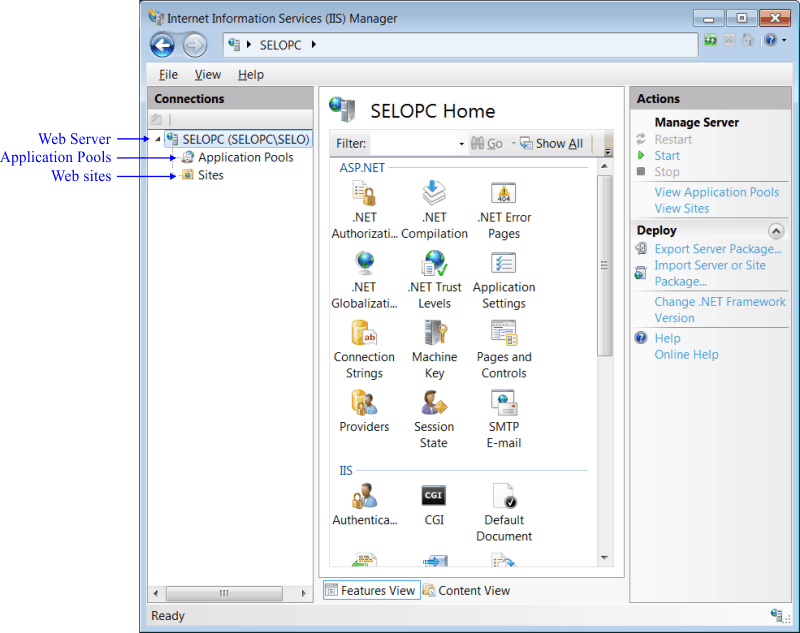The image size is (800, 633).
Task: Open the Session State feature icon
Action: (x=434, y=402)
